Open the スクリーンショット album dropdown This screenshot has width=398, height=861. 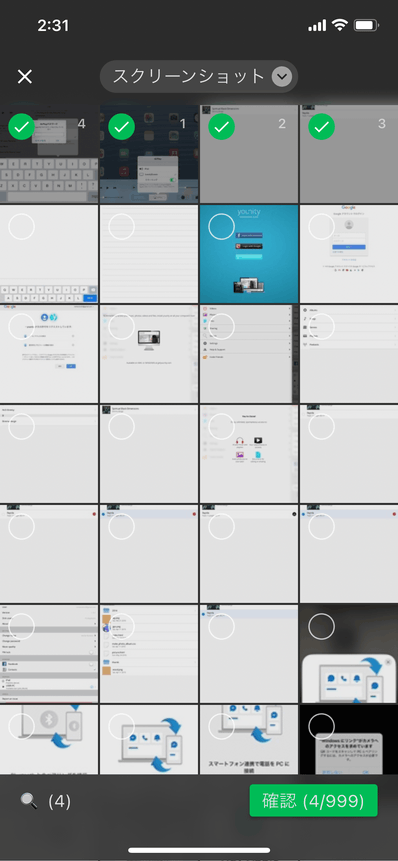click(x=199, y=76)
